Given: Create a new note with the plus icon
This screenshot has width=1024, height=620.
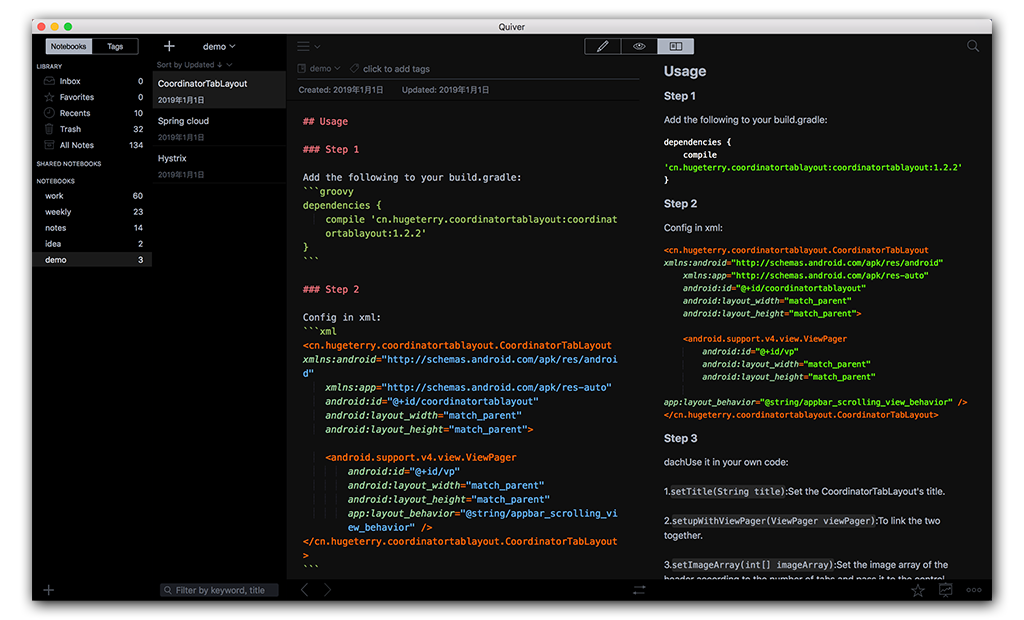Looking at the screenshot, I should click(x=169, y=46).
